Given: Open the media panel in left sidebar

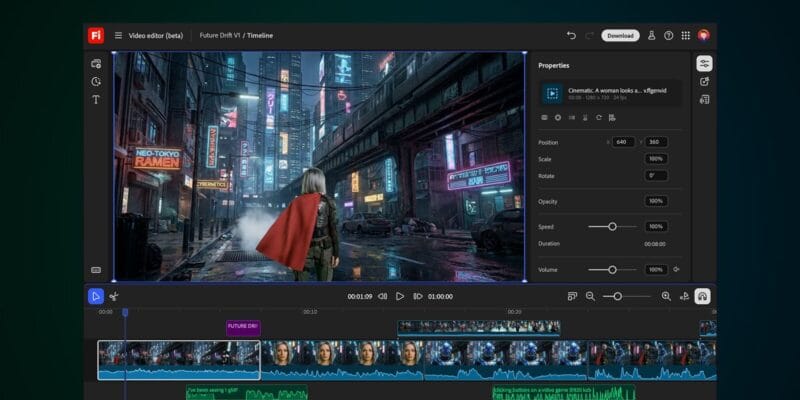Looking at the screenshot, I should pos(96,64).
